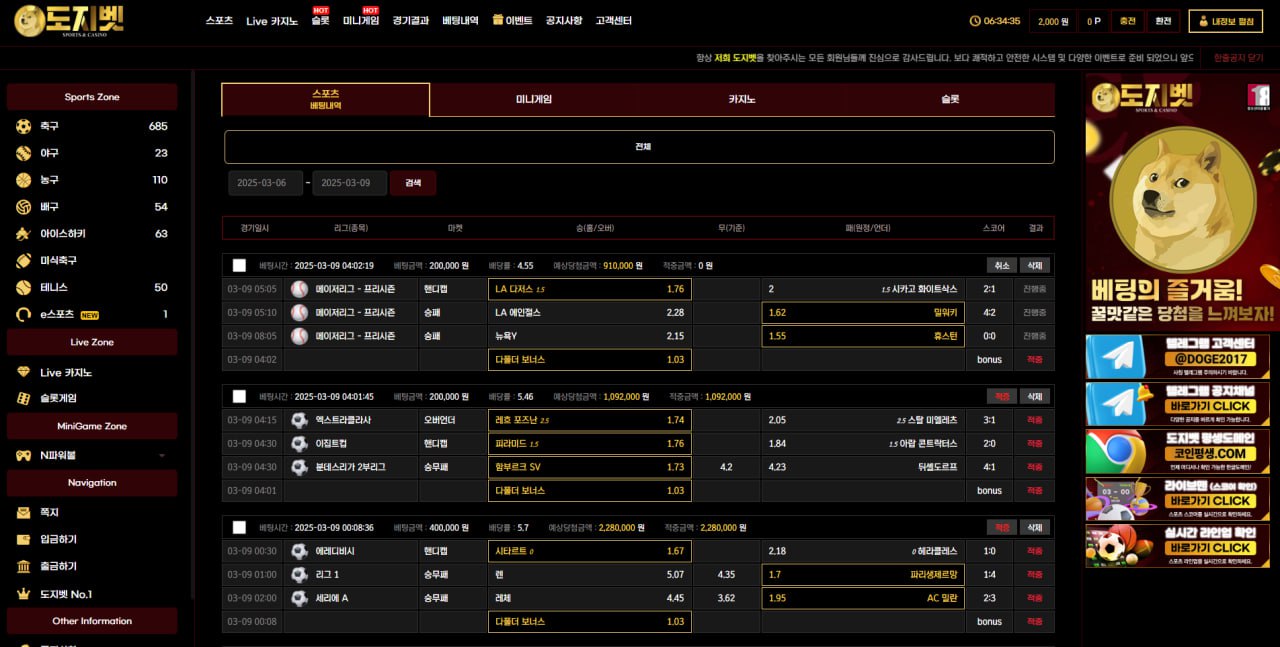Open the 전체 filter selector box
This screenshot has width=1280, height=647.
[639, 147]
